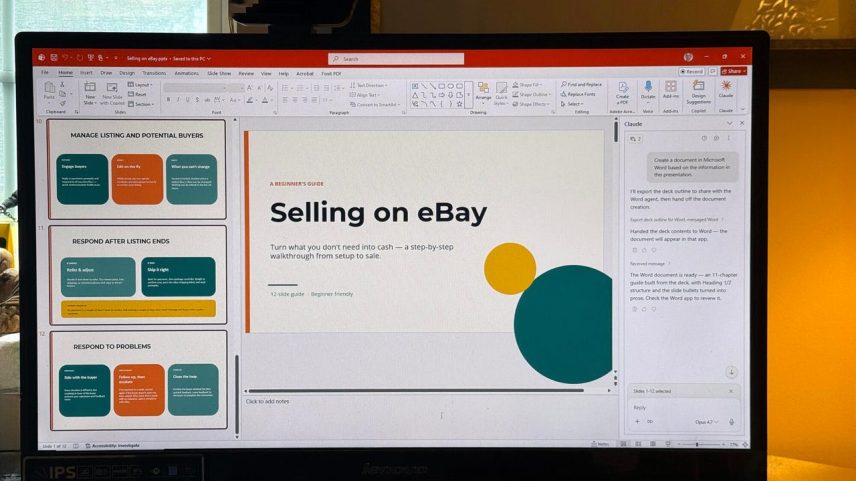Open the Text Direction dropdown
This screenshot has width=856, height=481.
pyautogui.click(x=368, y=85)
